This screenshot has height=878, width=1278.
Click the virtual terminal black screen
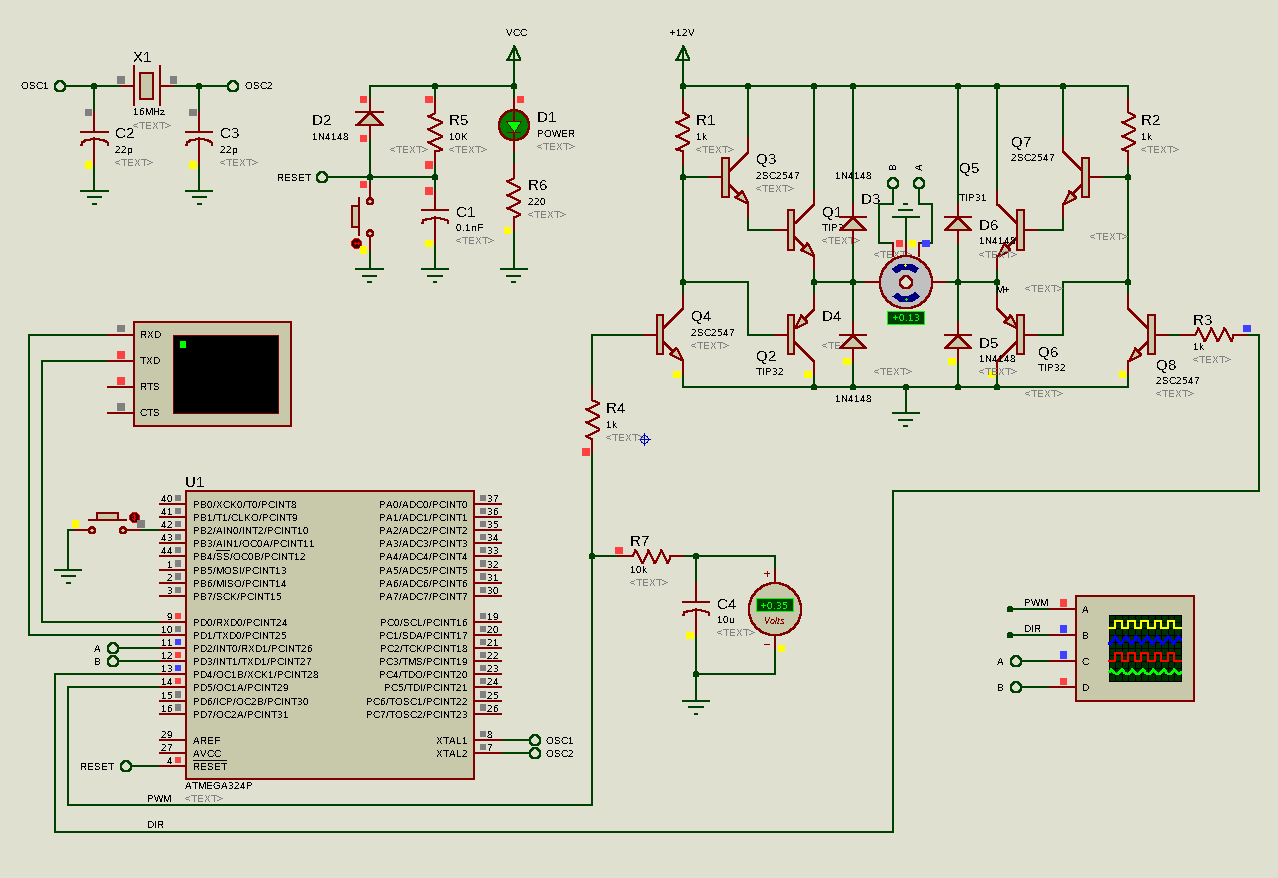point(226,374)
